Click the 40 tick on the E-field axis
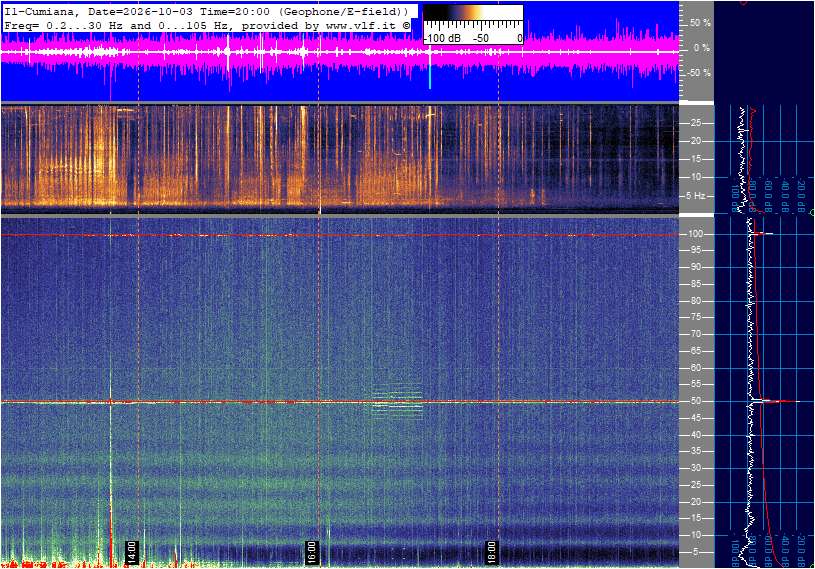 [695, 435]
